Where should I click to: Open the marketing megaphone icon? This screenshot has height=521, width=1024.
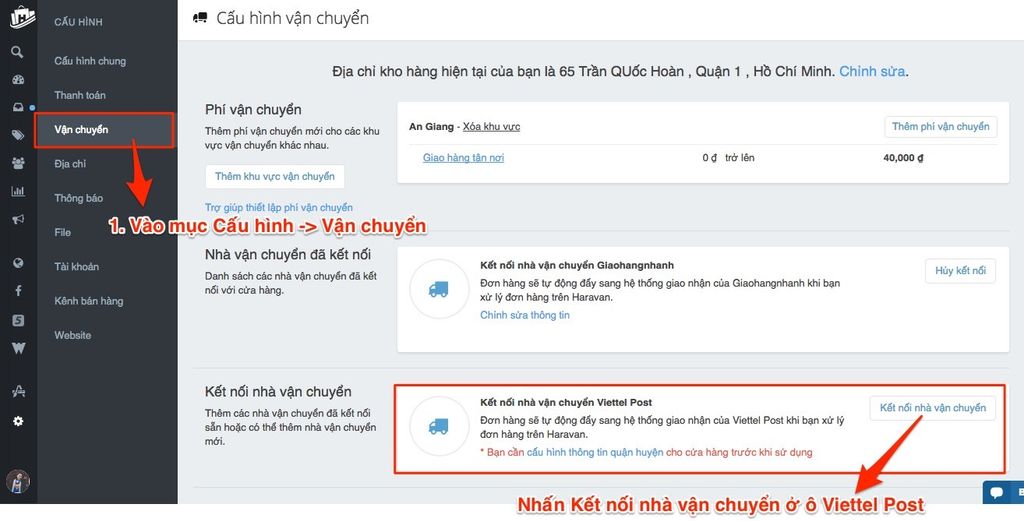point(18,219)
